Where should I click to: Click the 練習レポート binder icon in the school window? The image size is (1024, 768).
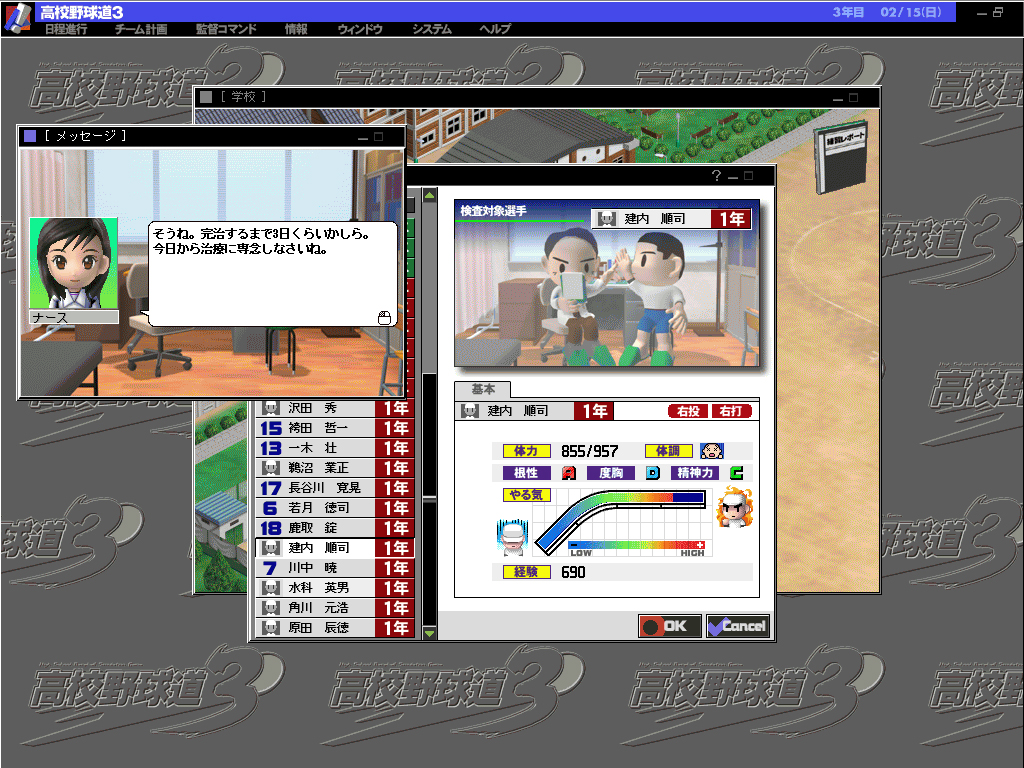(x=841, y=157)
